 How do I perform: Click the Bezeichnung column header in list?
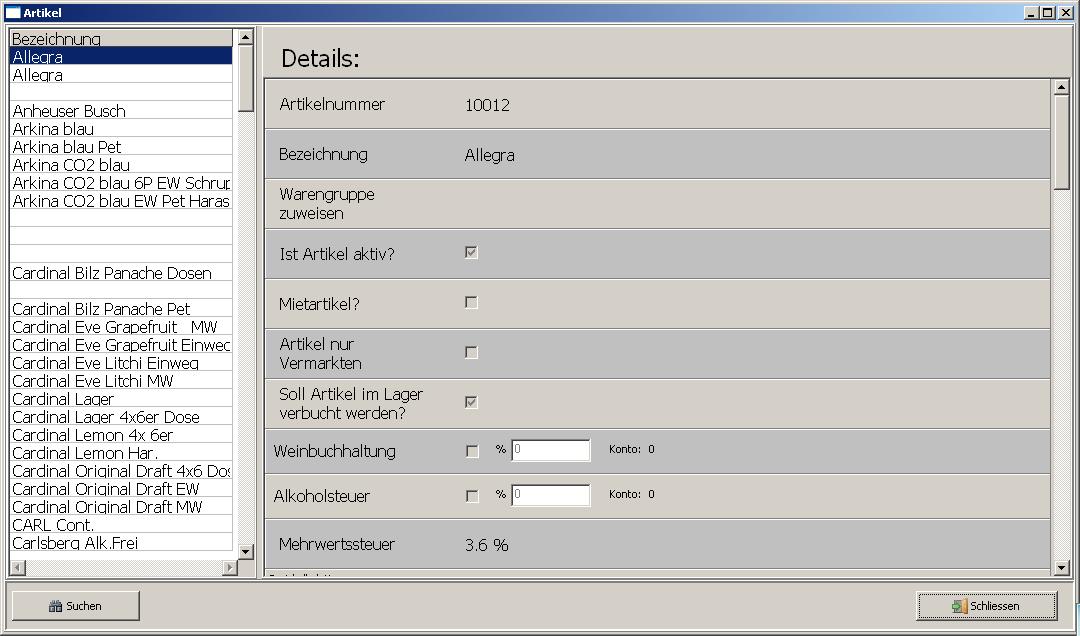pos(57,39)
